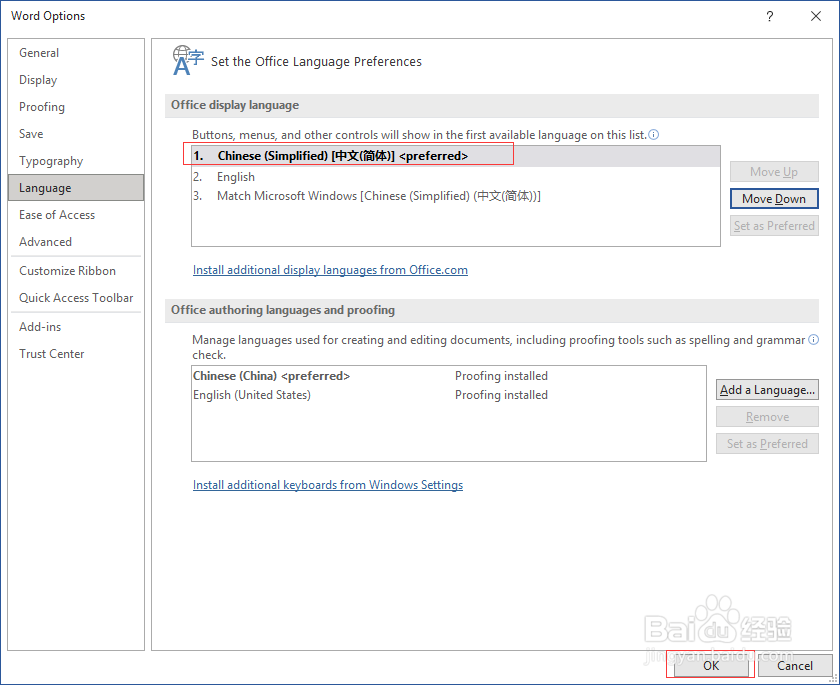Select Chinese (China) authoring language row
Viewport: 840px width, 685px height.
point(448,376)
